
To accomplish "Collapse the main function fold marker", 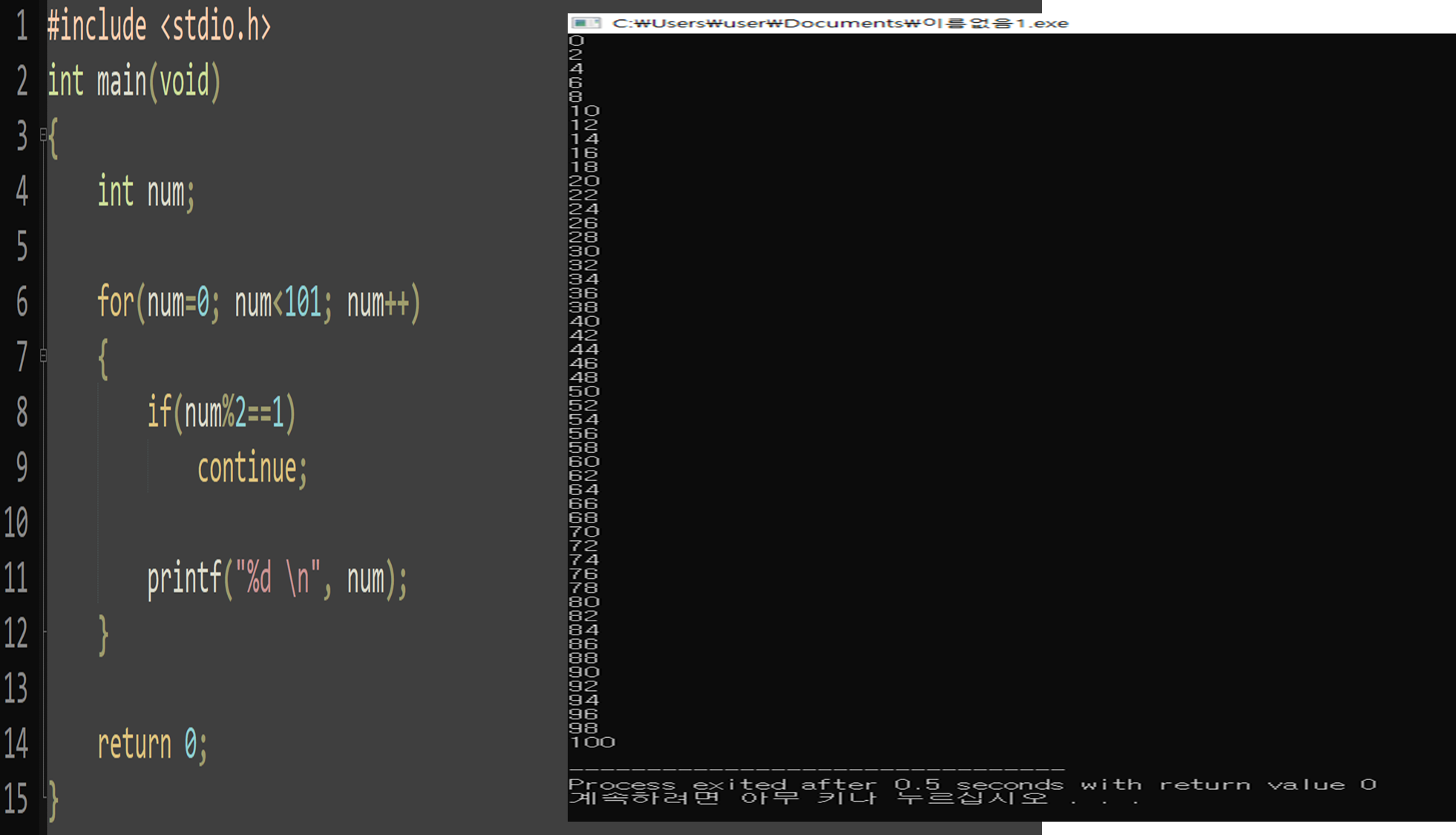I will pyautogui.click(x=43, y=135).
